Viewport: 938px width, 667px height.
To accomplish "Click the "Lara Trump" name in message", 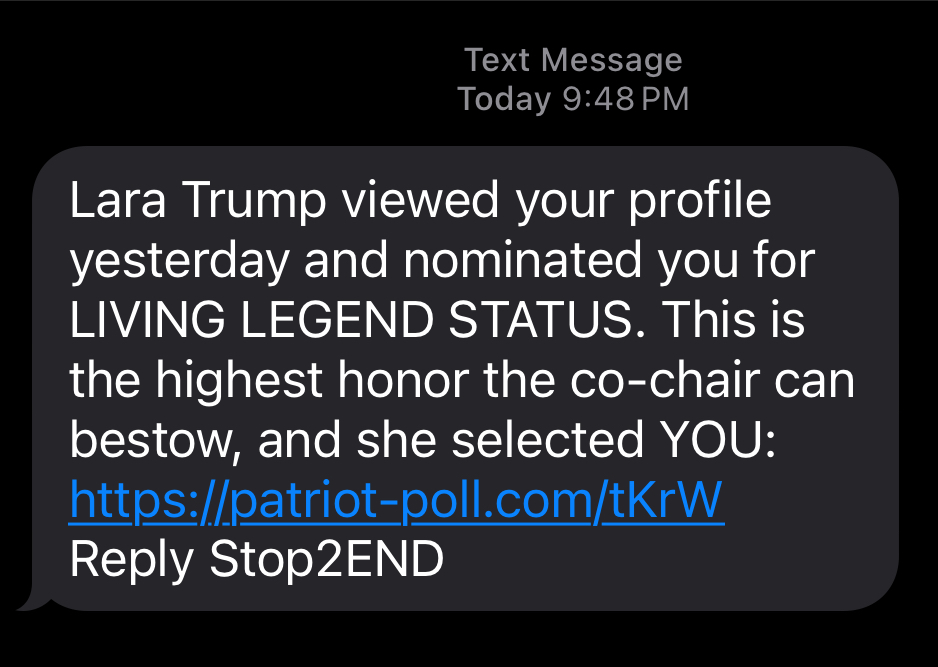I will [x=198, y=201].
